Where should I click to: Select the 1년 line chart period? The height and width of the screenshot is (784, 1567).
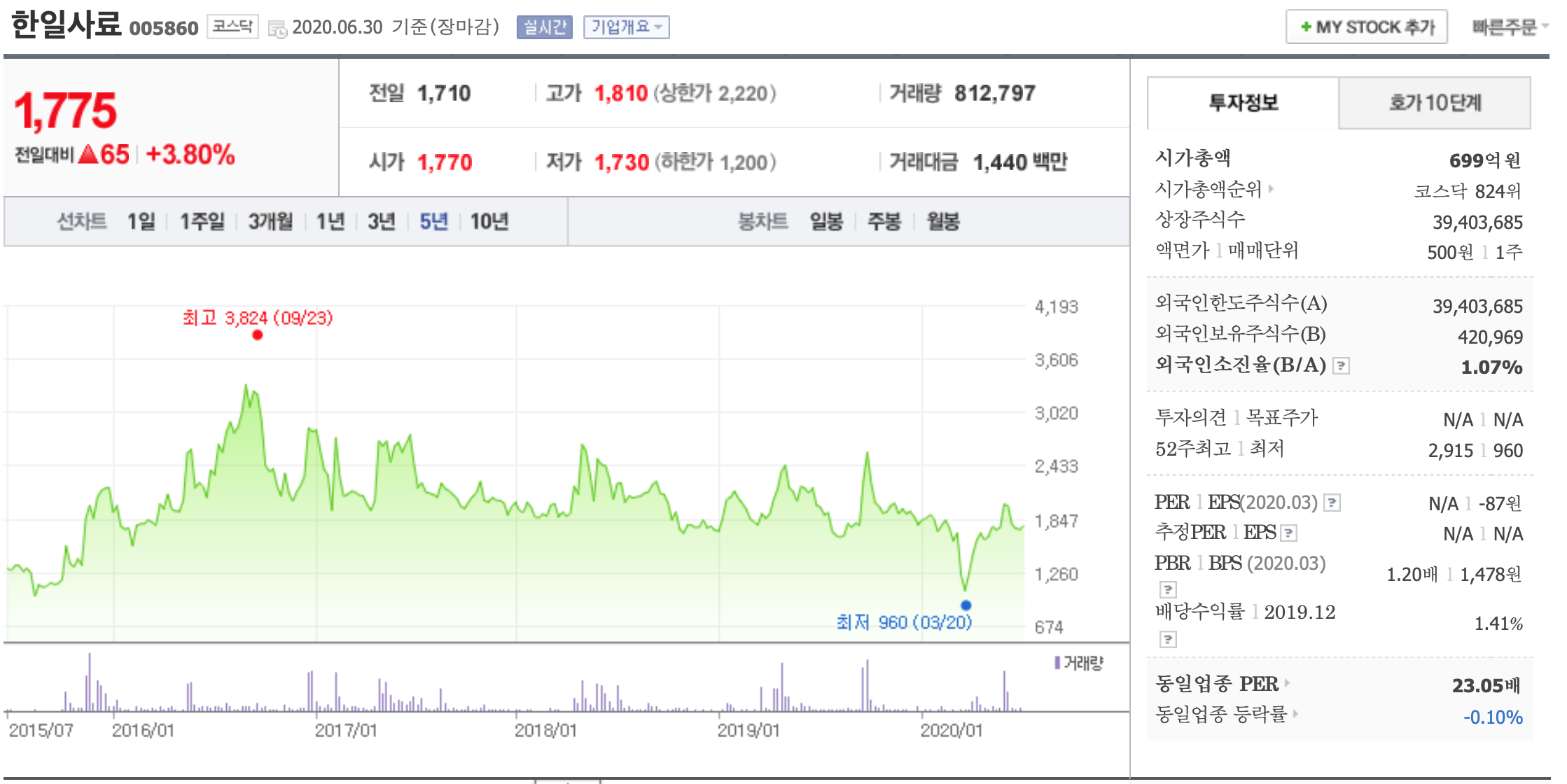point(330,222)
